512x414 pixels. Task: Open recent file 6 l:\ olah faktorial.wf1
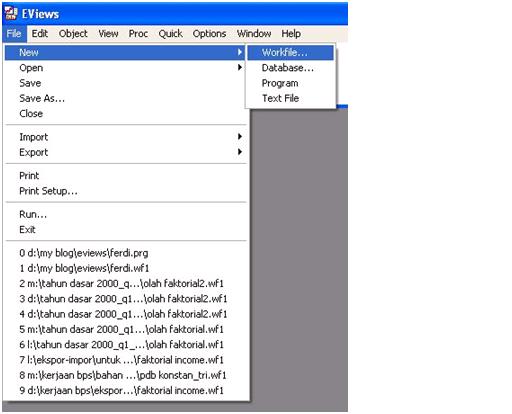coord(125,345)
